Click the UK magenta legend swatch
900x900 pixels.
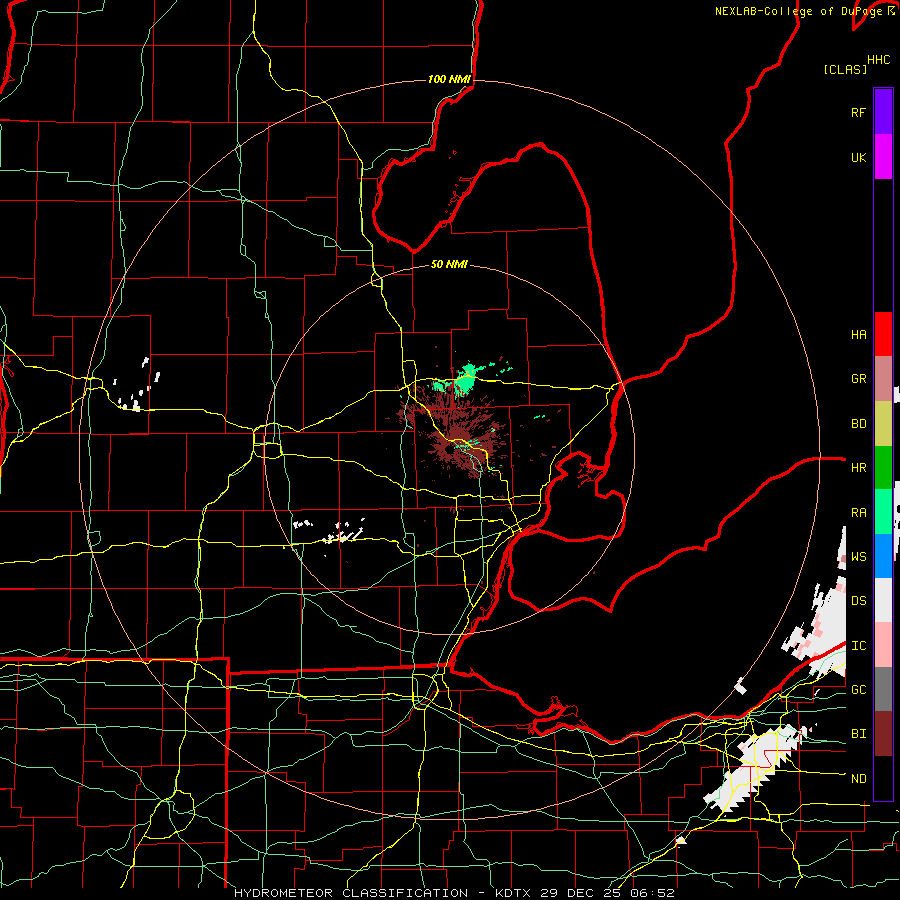(x=883, y=157)
